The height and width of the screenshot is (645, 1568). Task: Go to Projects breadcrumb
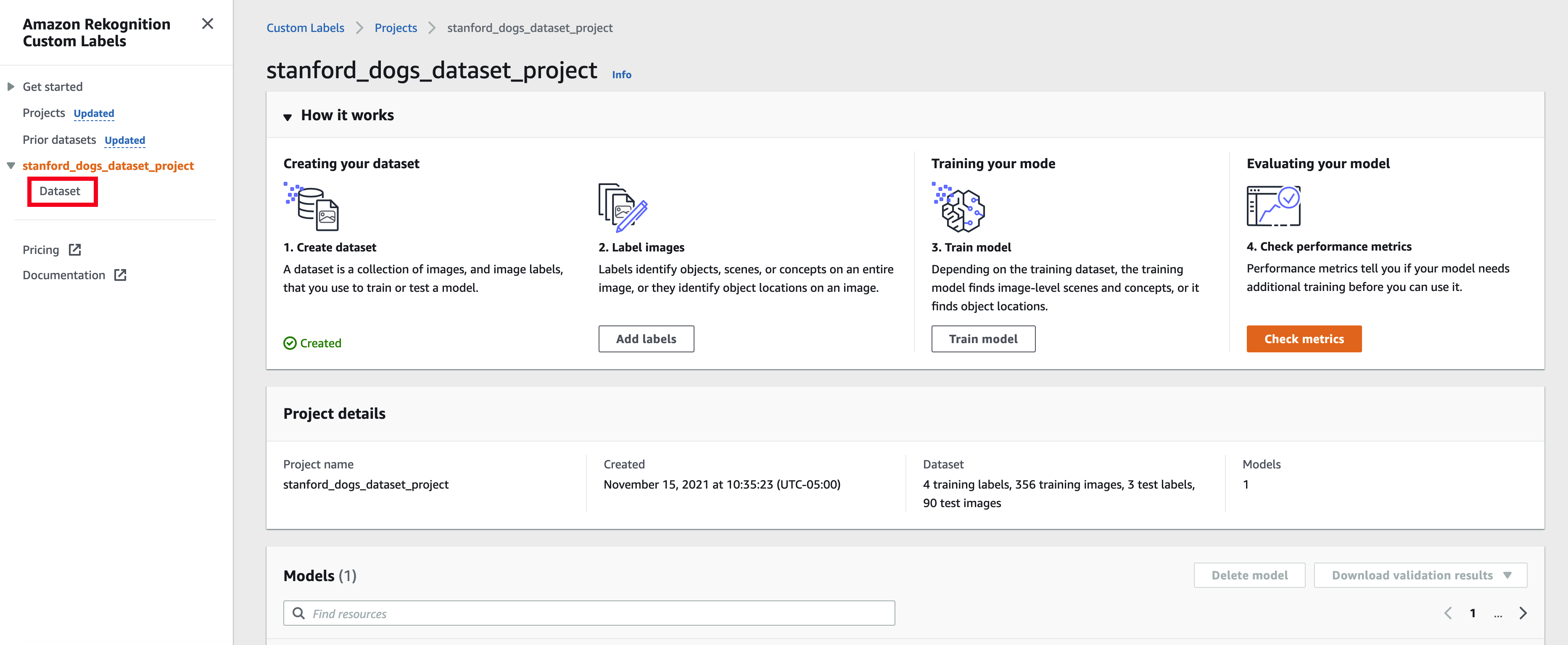pos(396,28)
